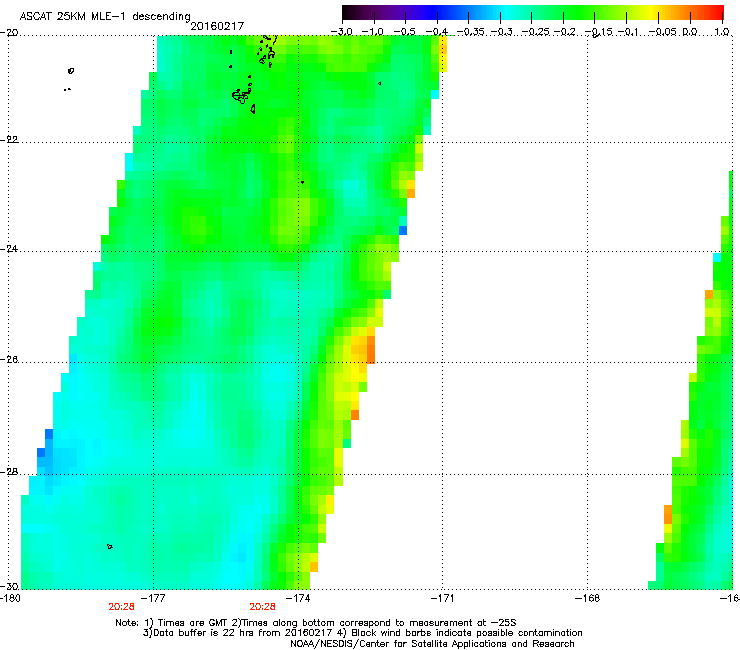Viewport: 740px width, 650px height.
Task: Click the -30 latitude axis label
Action: click(x=9, y=586)
